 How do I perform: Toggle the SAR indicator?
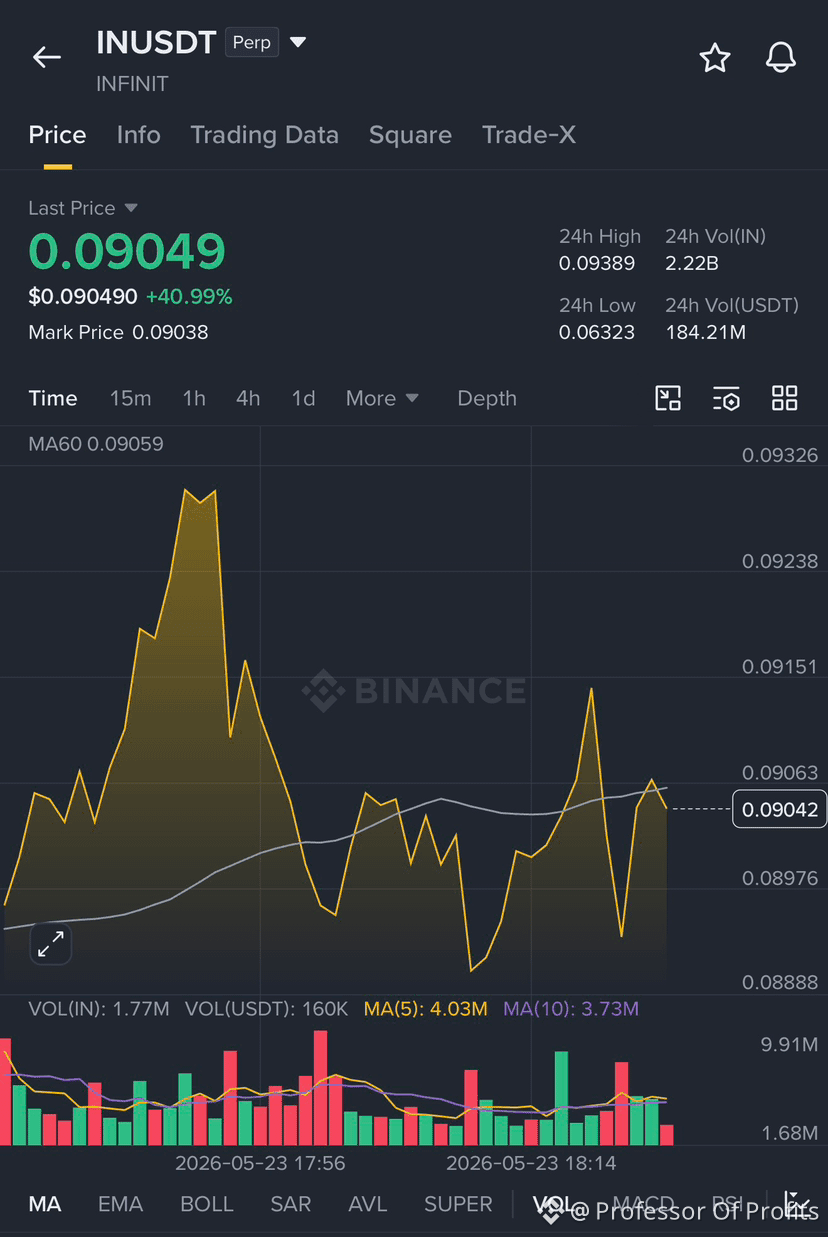tap(290, 1204)
